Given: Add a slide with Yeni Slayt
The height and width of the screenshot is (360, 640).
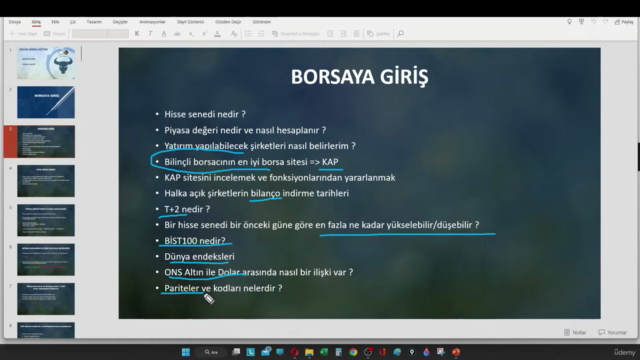Looking at the screenshot, I should [23, 33].
